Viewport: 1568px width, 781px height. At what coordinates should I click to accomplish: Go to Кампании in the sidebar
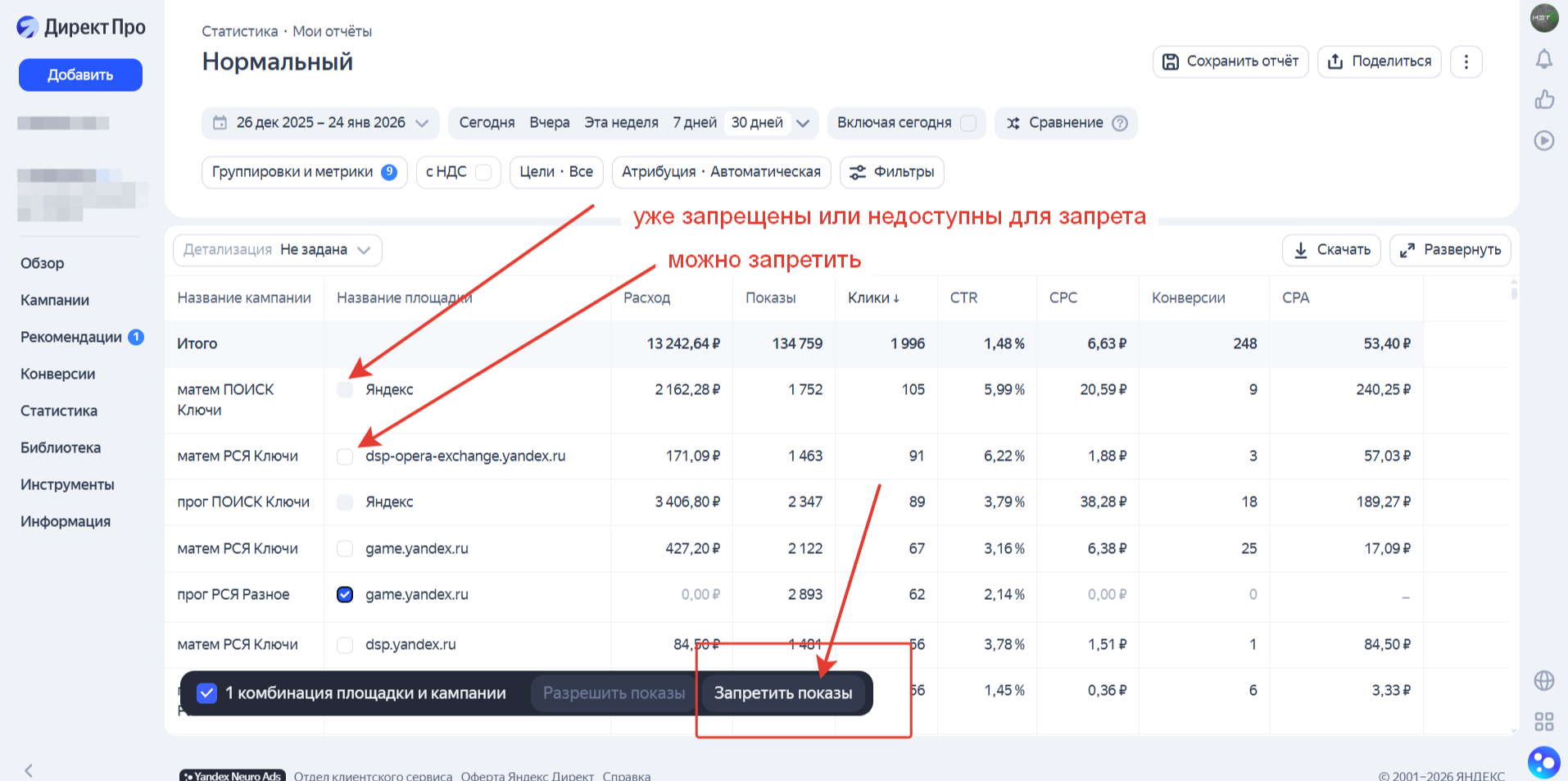pos(55,300)
